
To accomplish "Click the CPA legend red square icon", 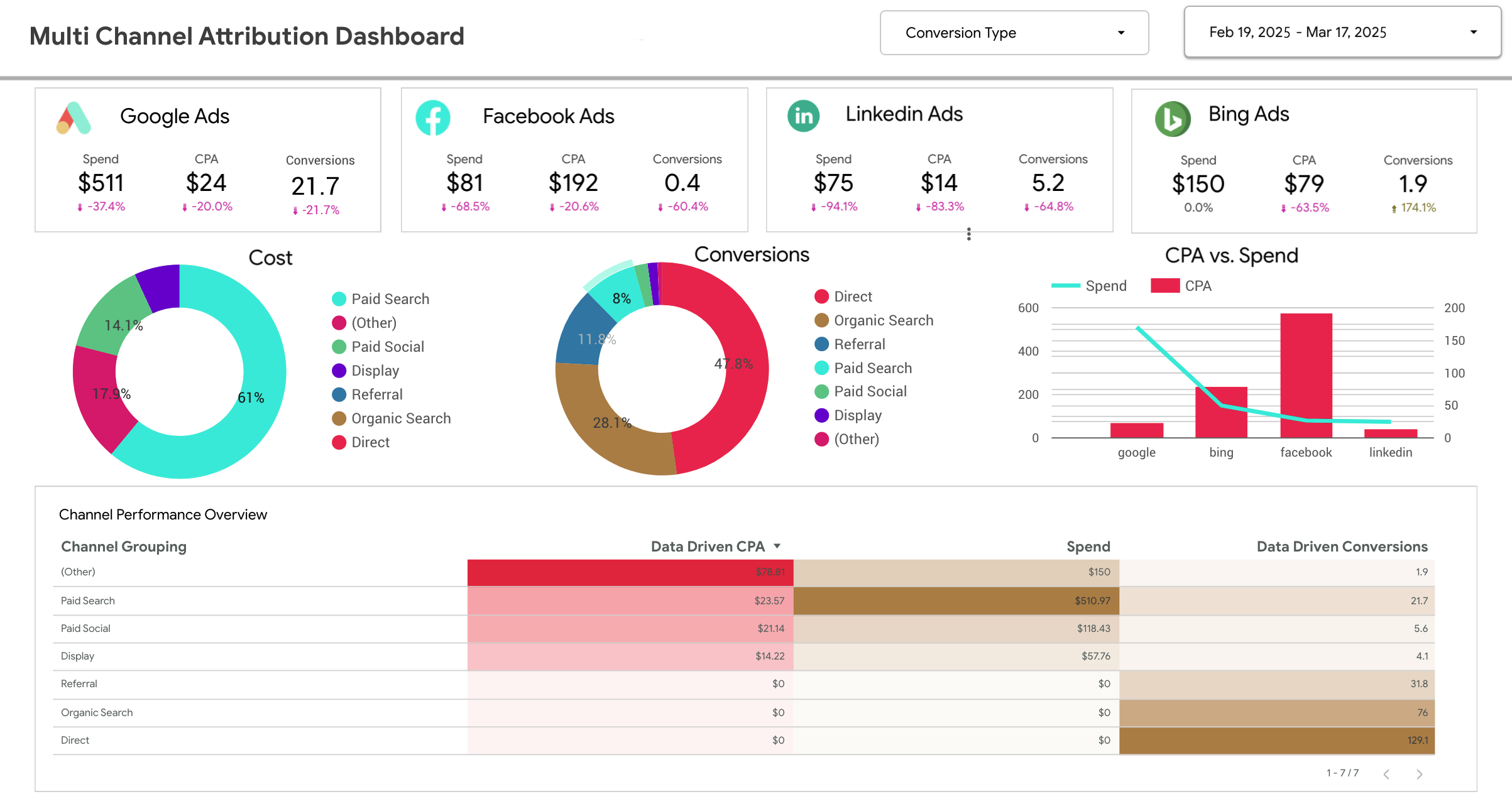I will point(1166,285).
